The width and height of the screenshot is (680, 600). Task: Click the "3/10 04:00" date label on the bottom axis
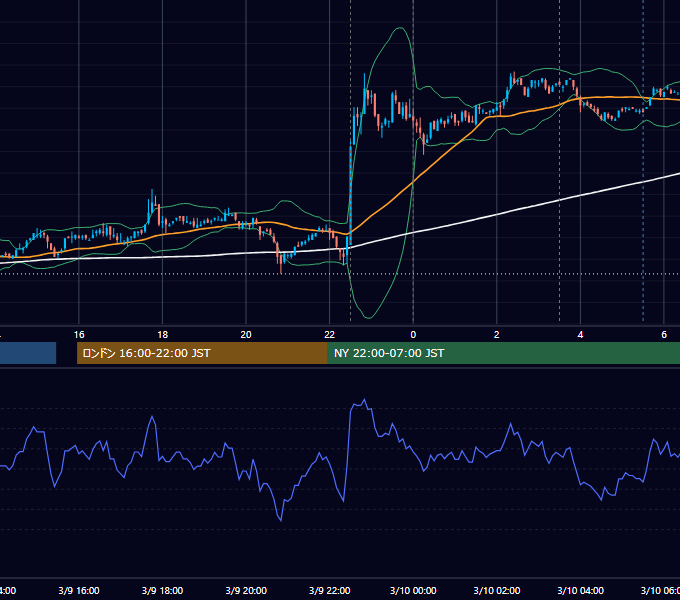coord(580,590)
